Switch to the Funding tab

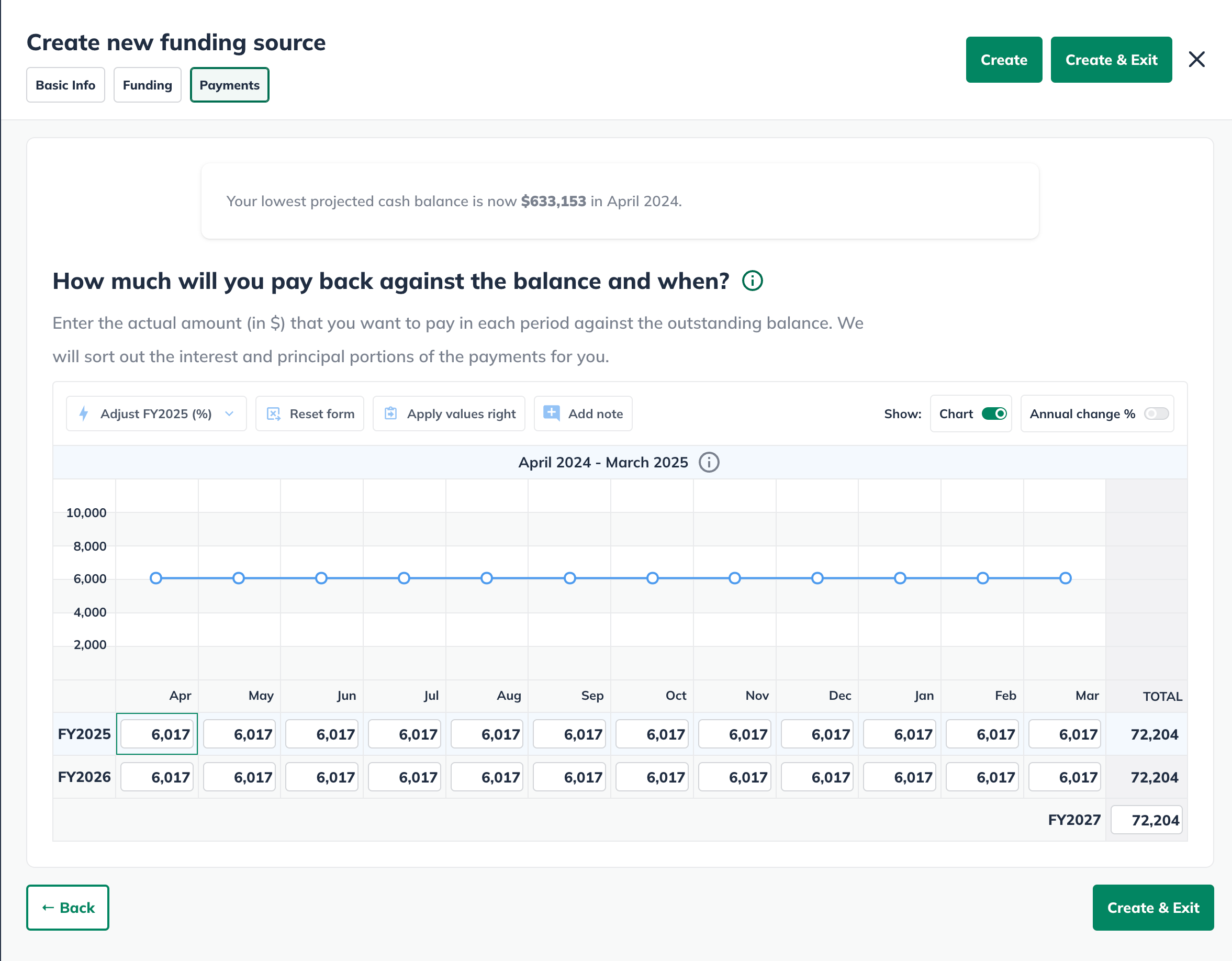[x=147, y=85]
